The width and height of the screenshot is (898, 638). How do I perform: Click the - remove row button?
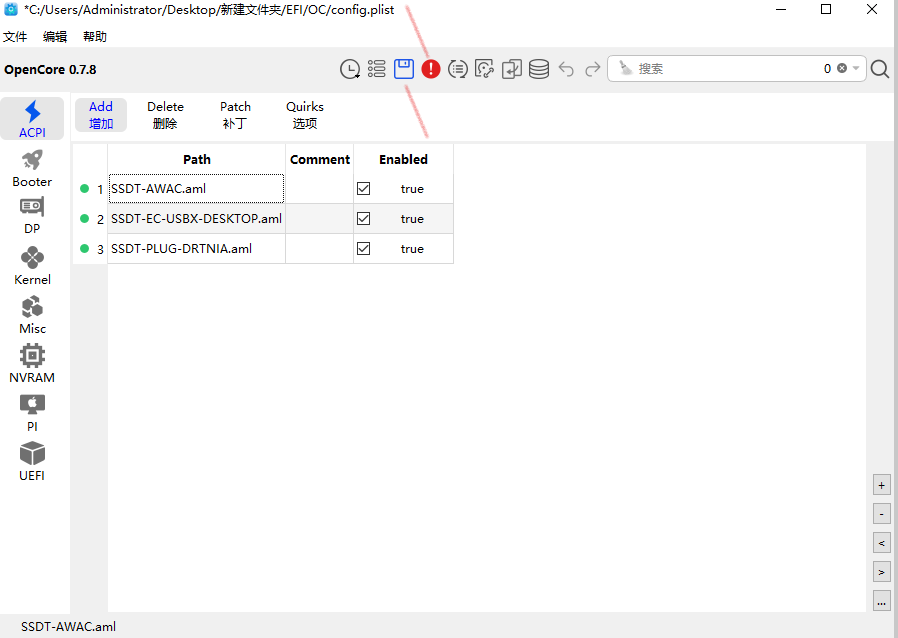pyautogui.click(x=881, y=514)
